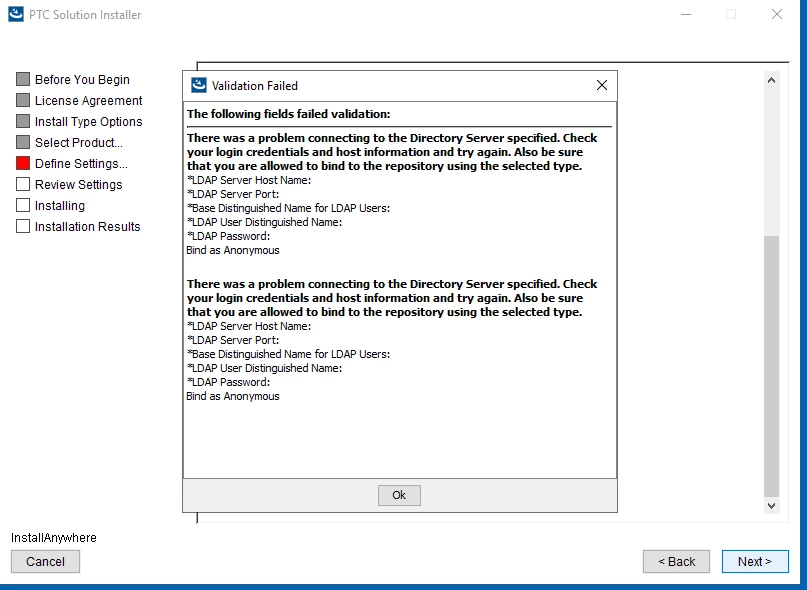This screenshot has width=807, height=590.
Task: Click the Before You Begin step indicator box
Action: tap(23, 79)
